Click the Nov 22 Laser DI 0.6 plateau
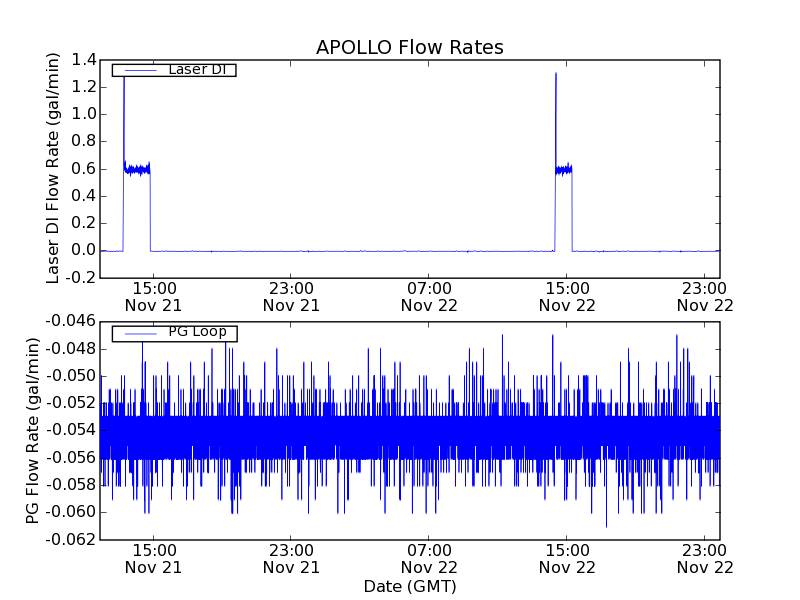This screenshot has height=600, width=800. [564, 169]
